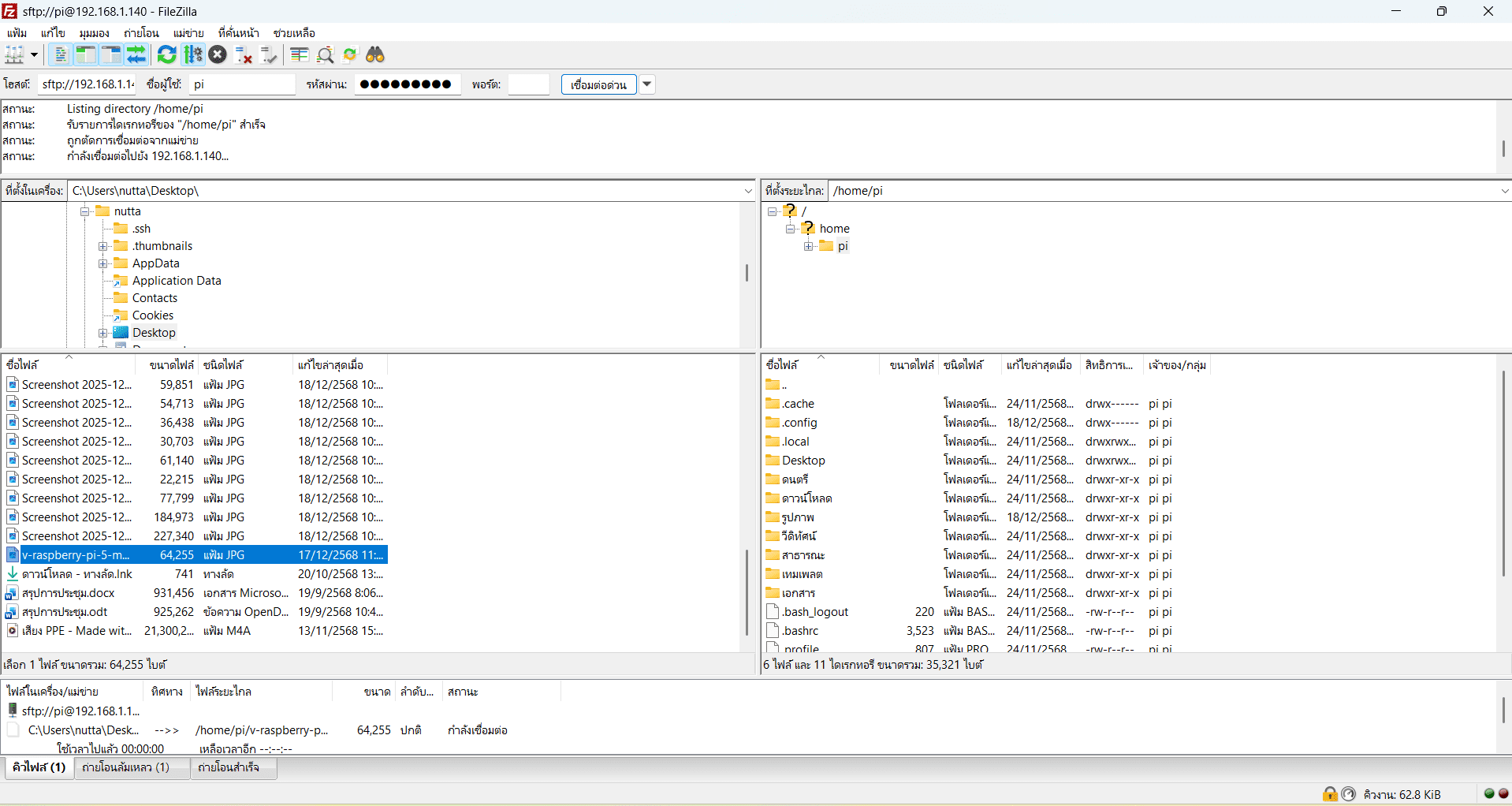Switch to ถ่ายโอนสำเร็จ tab
Image resolution: width=1512 pixels, height=806 pixels.
233,767
